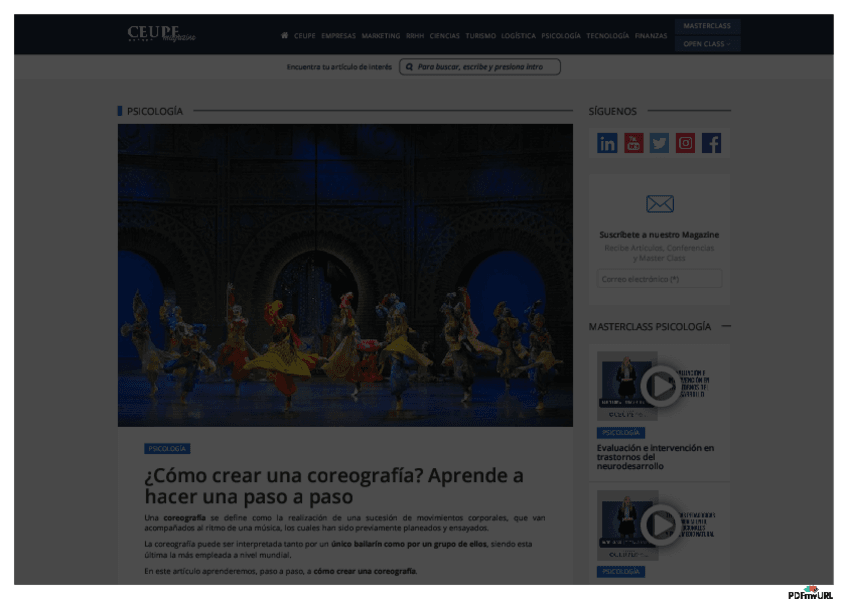Click the YouTube icon under Síguenos

click(634, 143)
